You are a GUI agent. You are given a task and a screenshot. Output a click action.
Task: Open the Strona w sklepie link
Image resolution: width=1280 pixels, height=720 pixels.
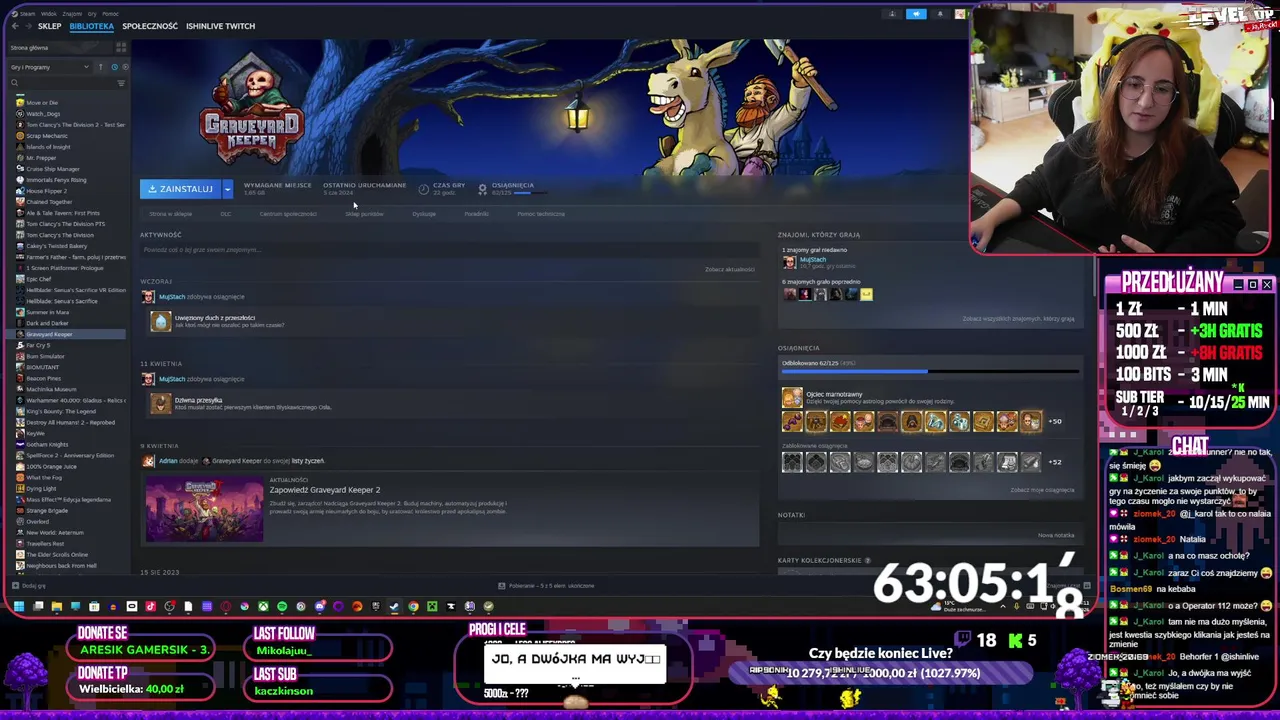[170, 214]
